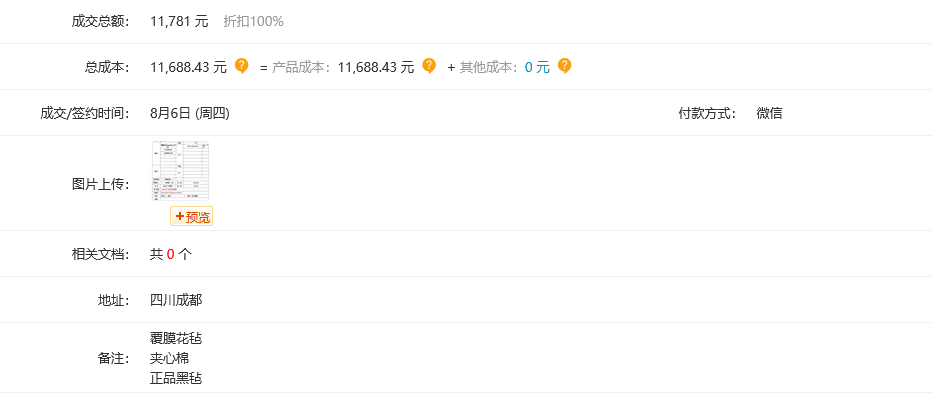Select the 四川成都 address value
Image resolution: width=932 pixels, height=396 pixels.
[176, 300]
